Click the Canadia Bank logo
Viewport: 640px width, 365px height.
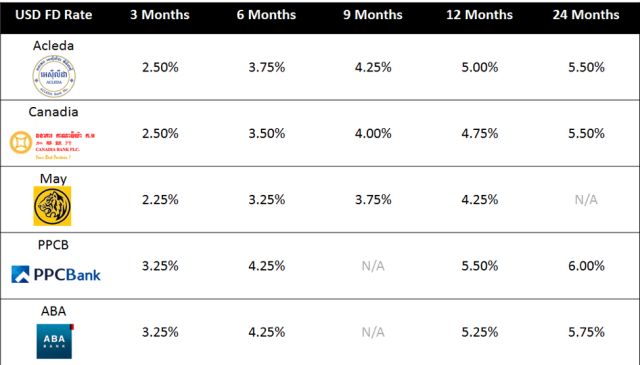pyautogui.click(x=52, y=145)
